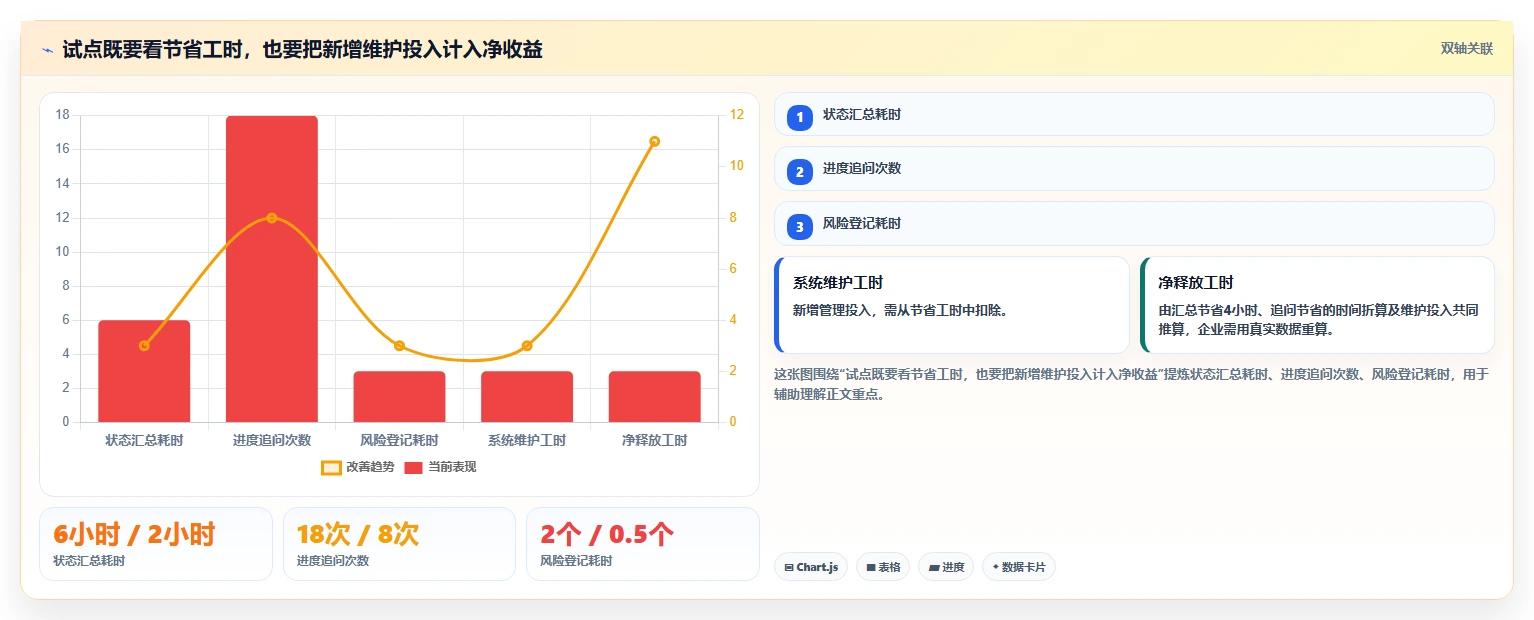1534x620 pixels.
Task: Click the text 新增管理投入，需从节省工时中扣除
Action: pyautogui.click(x=900, y=310)
